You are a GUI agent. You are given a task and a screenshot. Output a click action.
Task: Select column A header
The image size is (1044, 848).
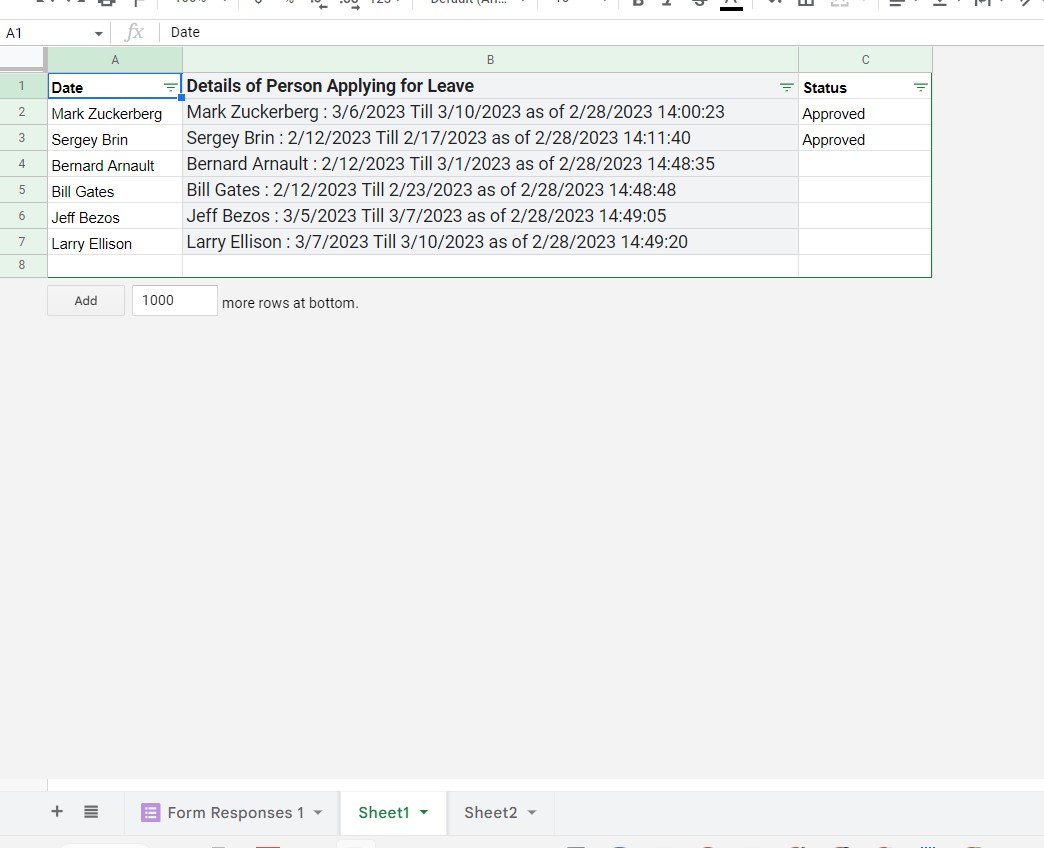pos(115,60)
